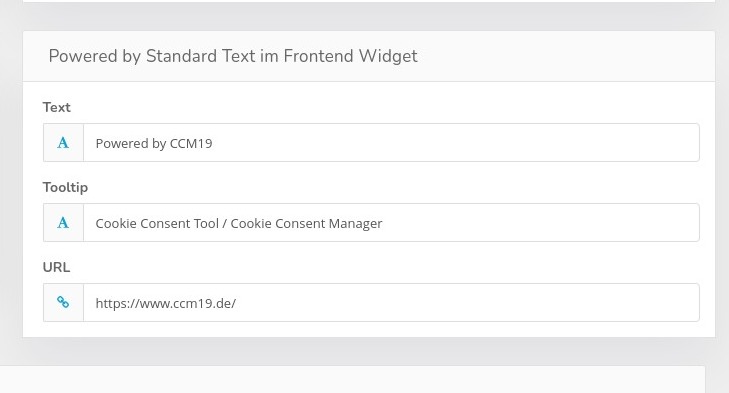Viewport: 729px width, 393px height.
Task: Click the empty card below the widget panel
Action: point(352,380)
